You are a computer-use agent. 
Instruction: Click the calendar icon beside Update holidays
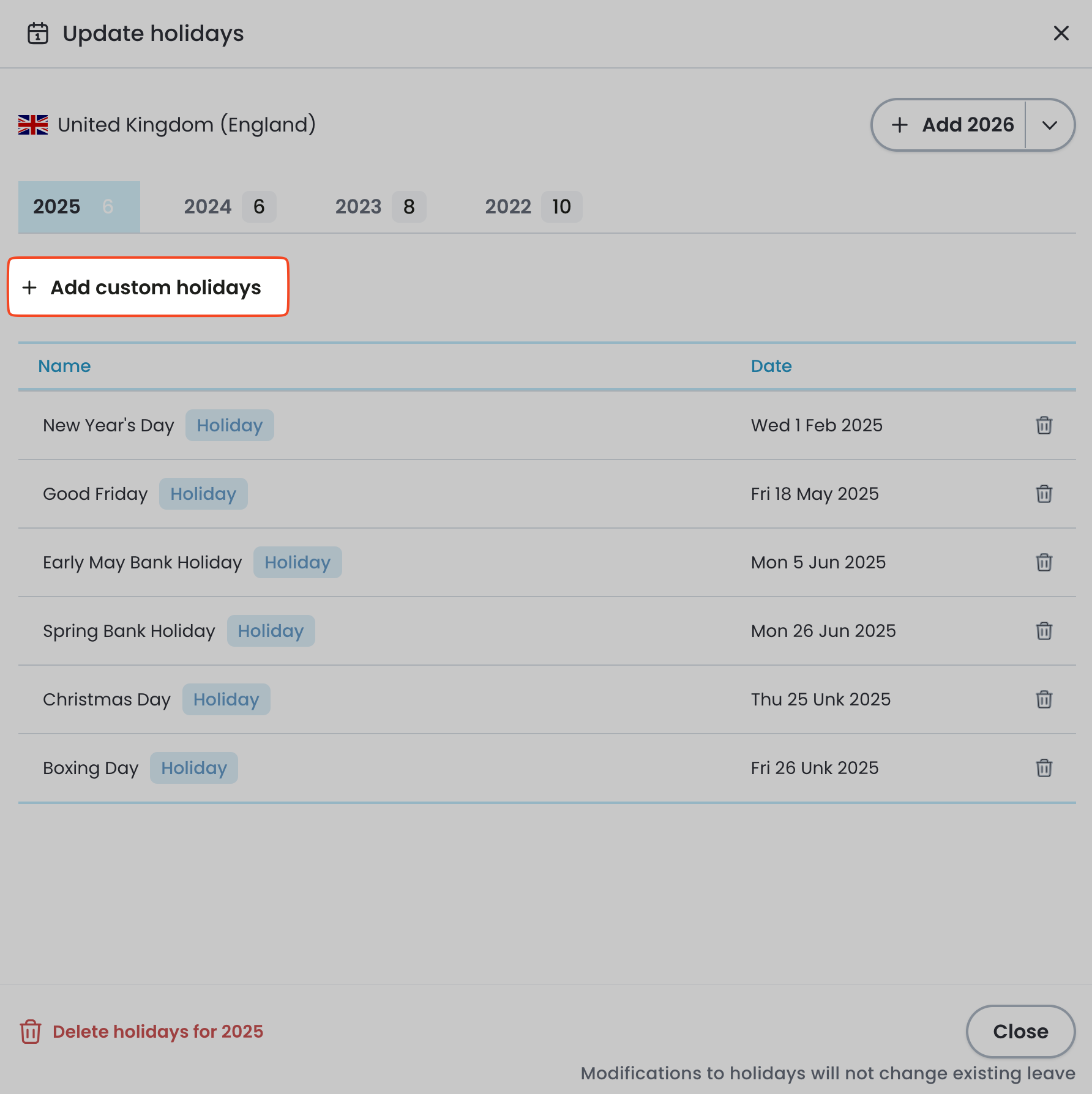pos(38,34)
